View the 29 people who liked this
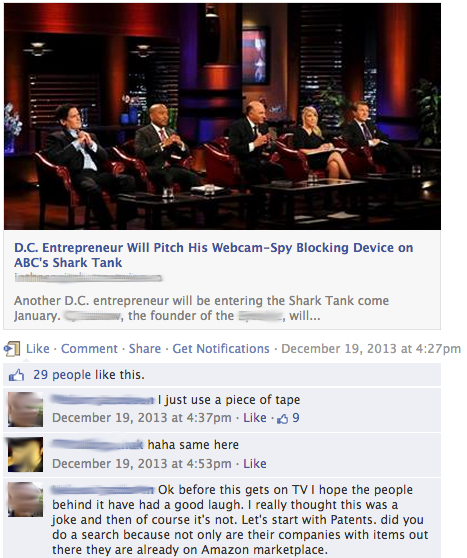Image resolution: width=467 pixels, height=558 pixels. coord(62,375)
